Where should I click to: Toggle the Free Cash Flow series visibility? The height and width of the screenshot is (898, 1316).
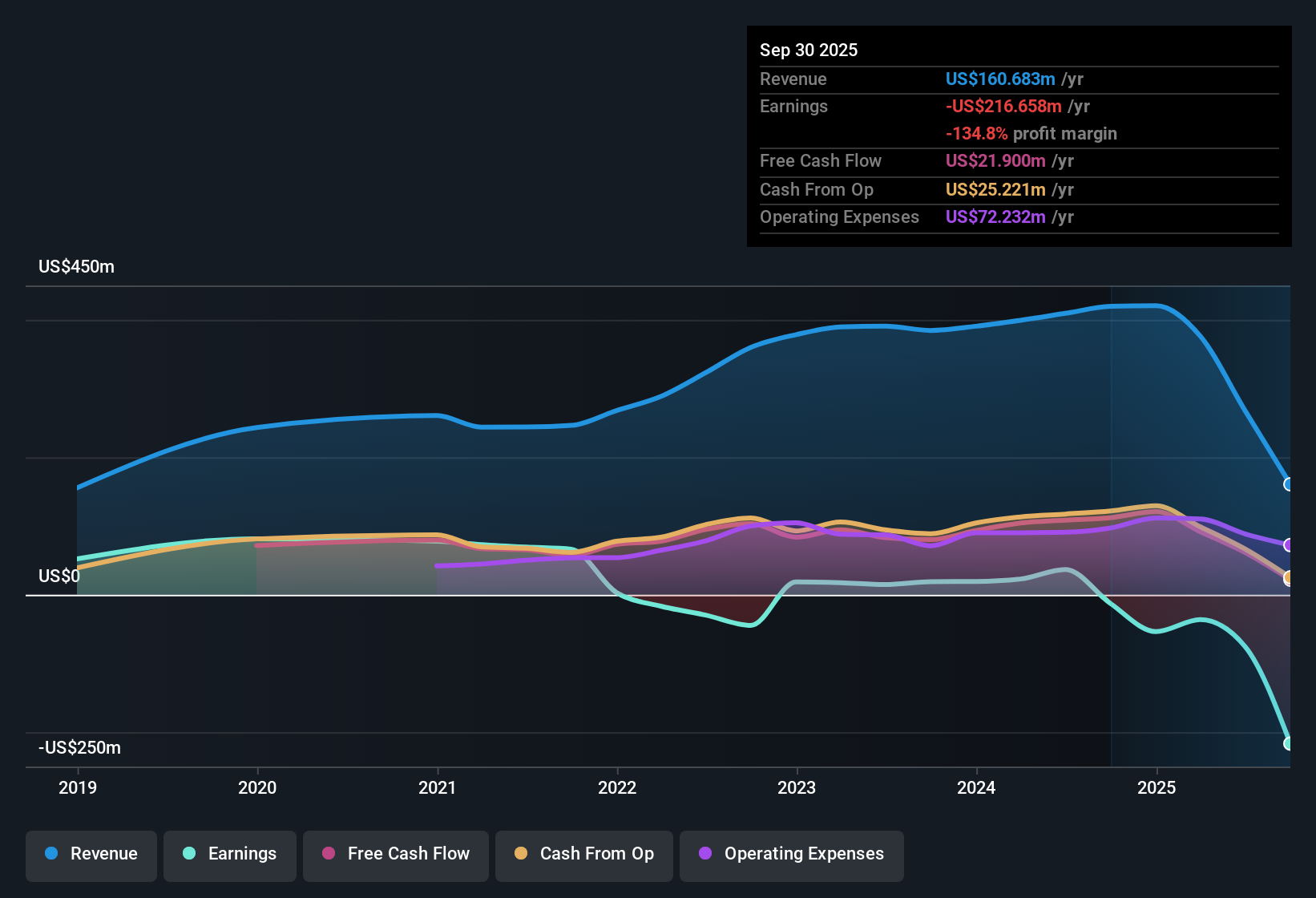coord(395,856)
